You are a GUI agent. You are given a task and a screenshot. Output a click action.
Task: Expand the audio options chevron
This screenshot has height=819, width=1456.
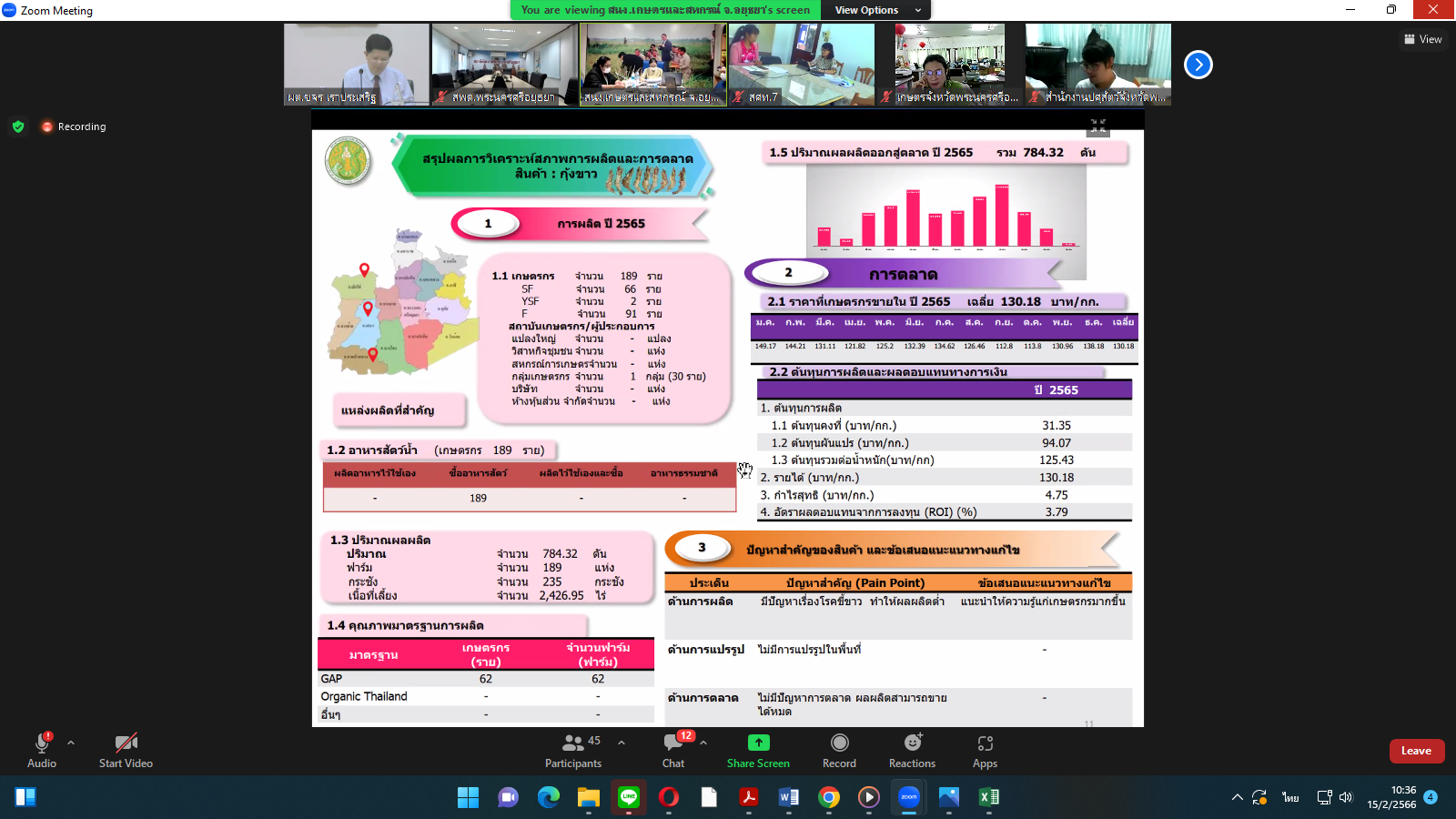pyautogui.click(x=71, y=743)
